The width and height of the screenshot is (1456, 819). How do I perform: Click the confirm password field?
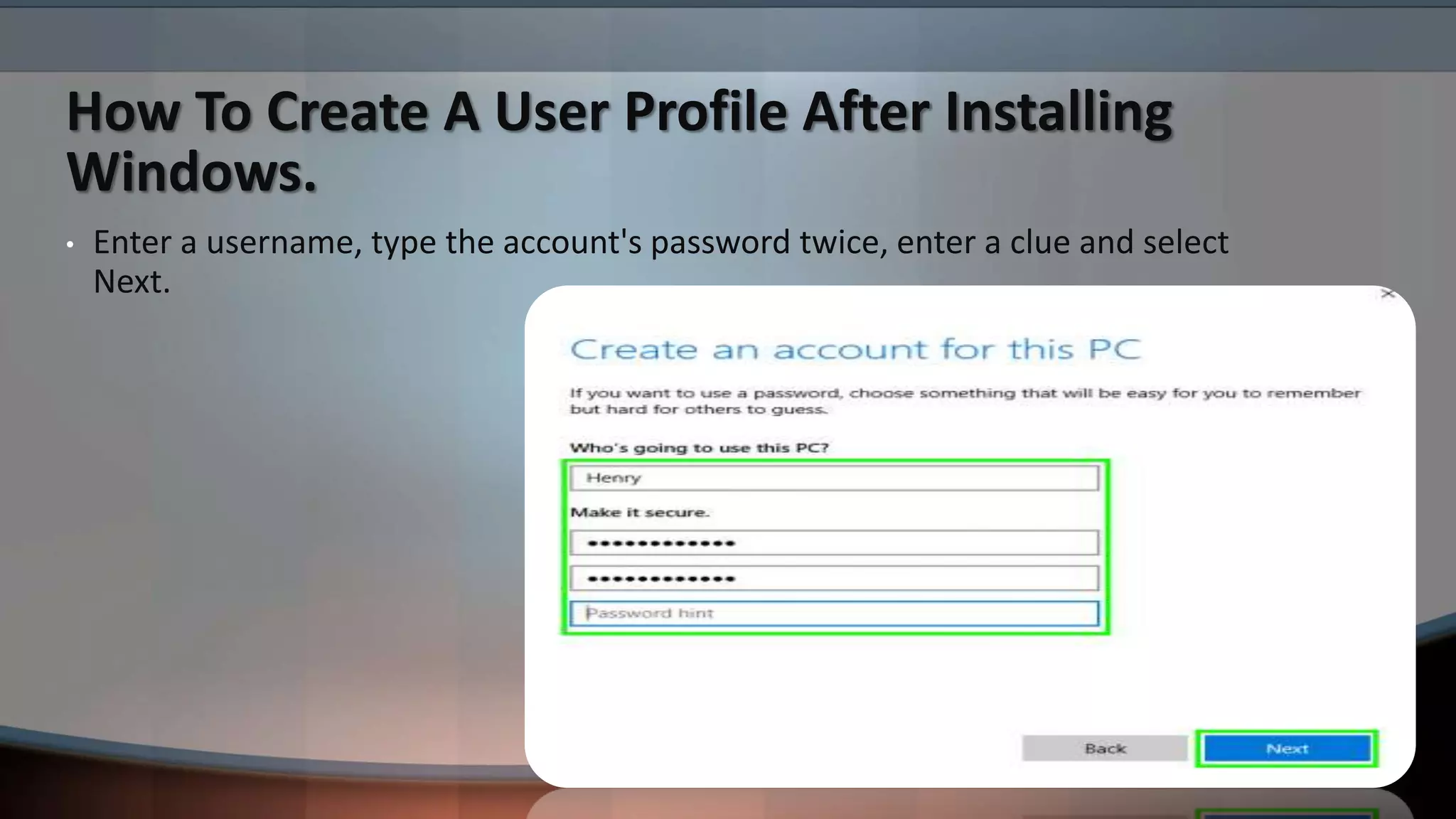pos(834,578)
